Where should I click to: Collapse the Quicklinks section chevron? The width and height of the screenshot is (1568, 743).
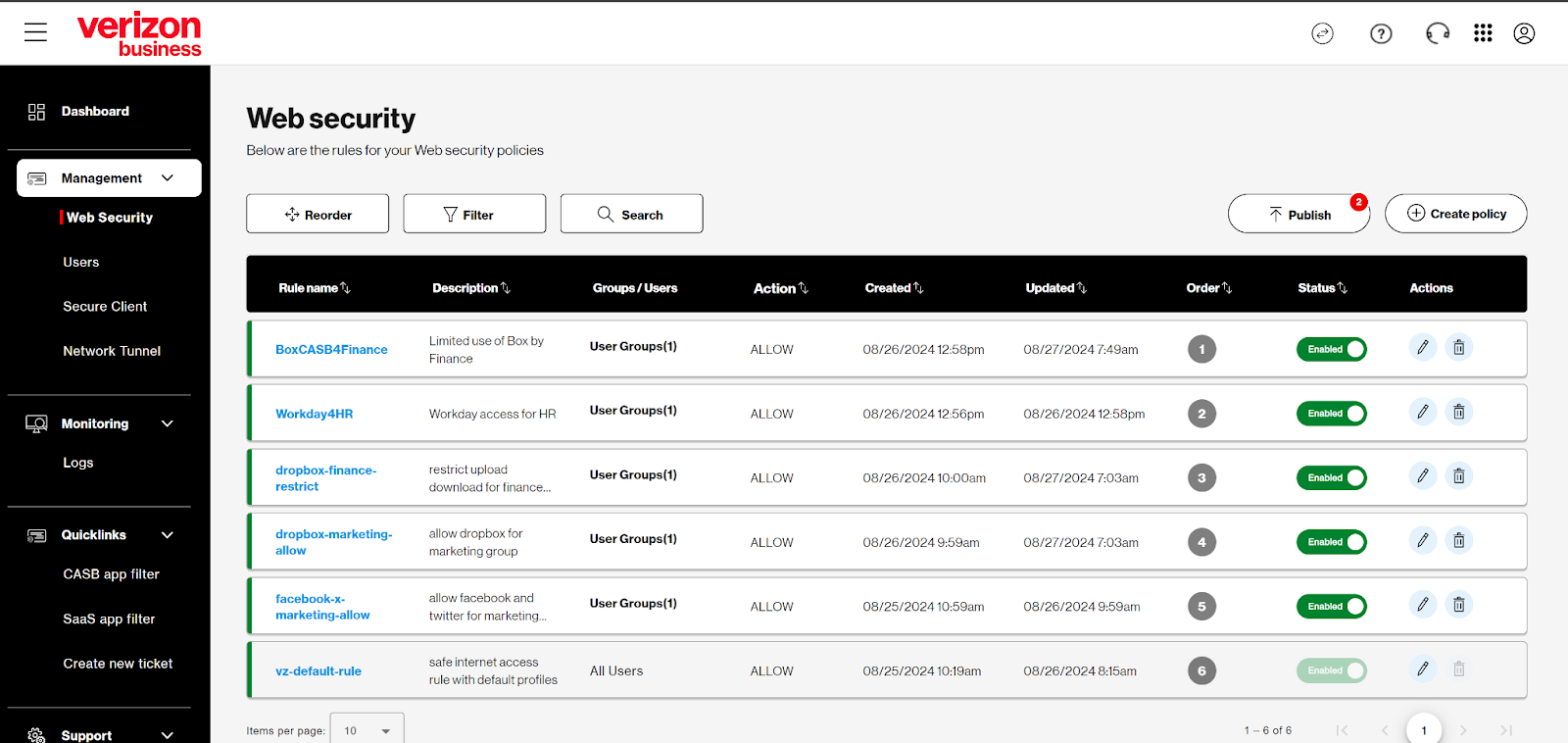[x=168, y=535]
